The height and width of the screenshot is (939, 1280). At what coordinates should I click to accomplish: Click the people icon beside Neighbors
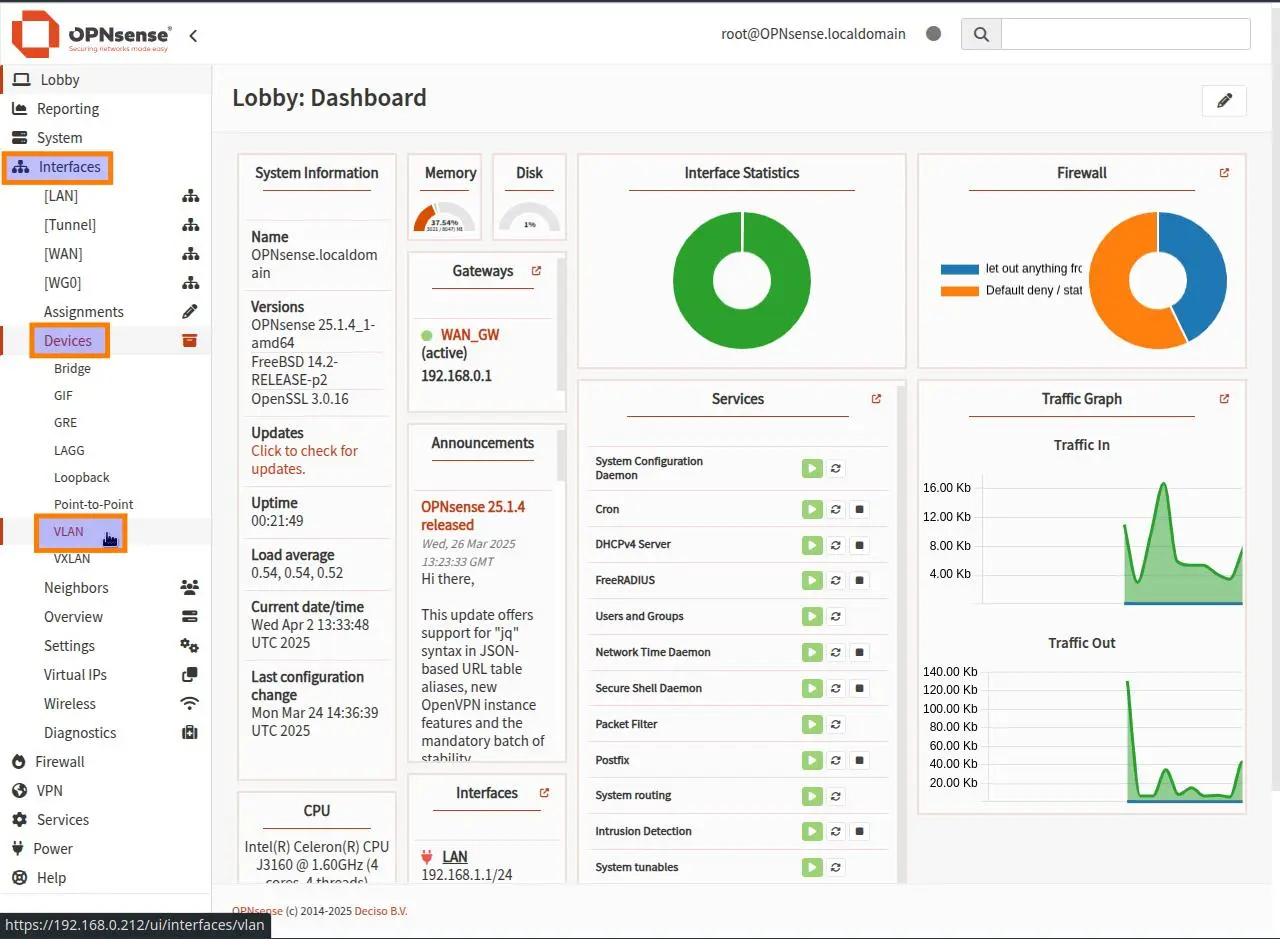coord(190,588)
